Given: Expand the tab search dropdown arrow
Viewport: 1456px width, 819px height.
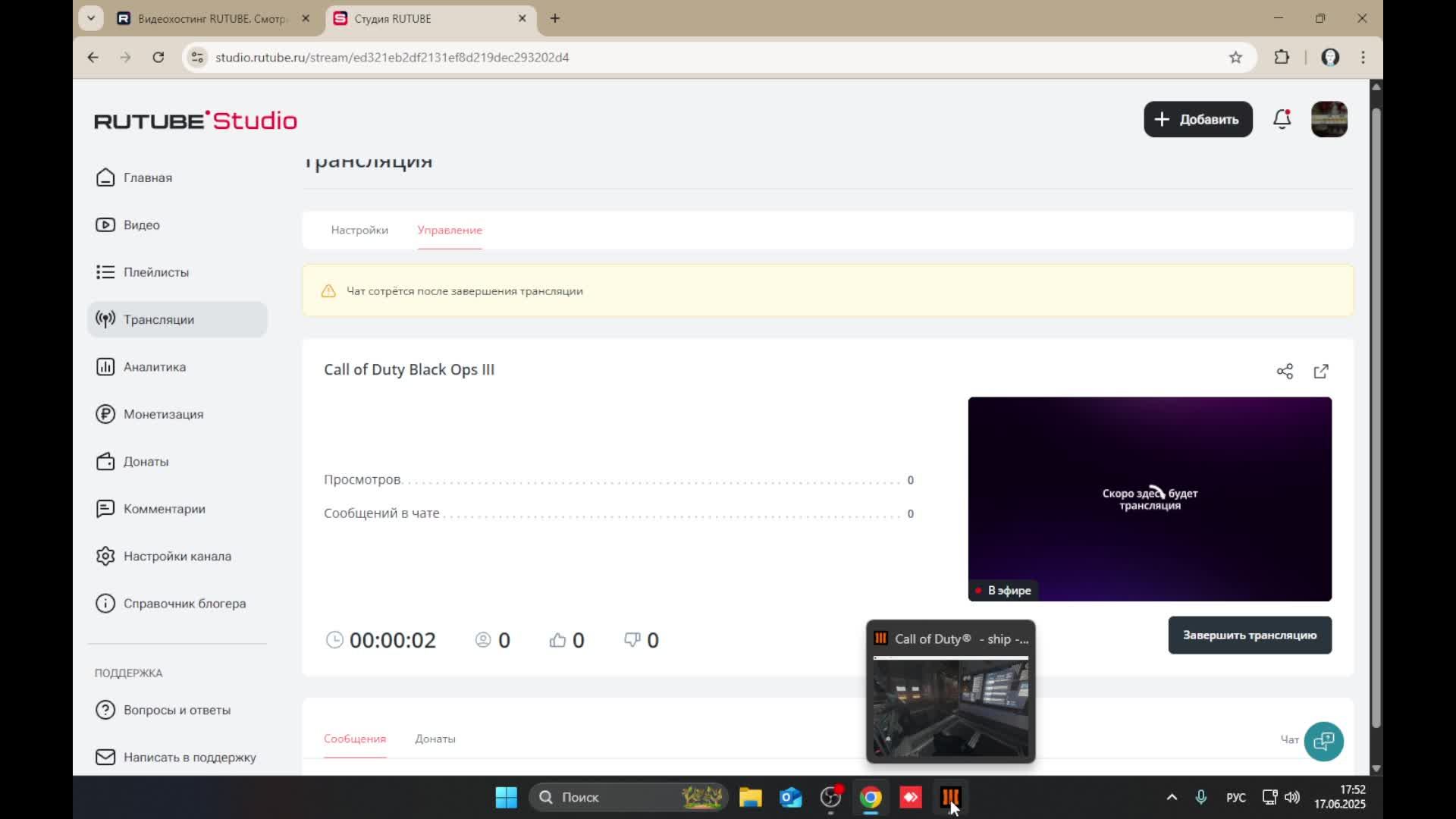Looking at the screenshot, I should [91, 18].
